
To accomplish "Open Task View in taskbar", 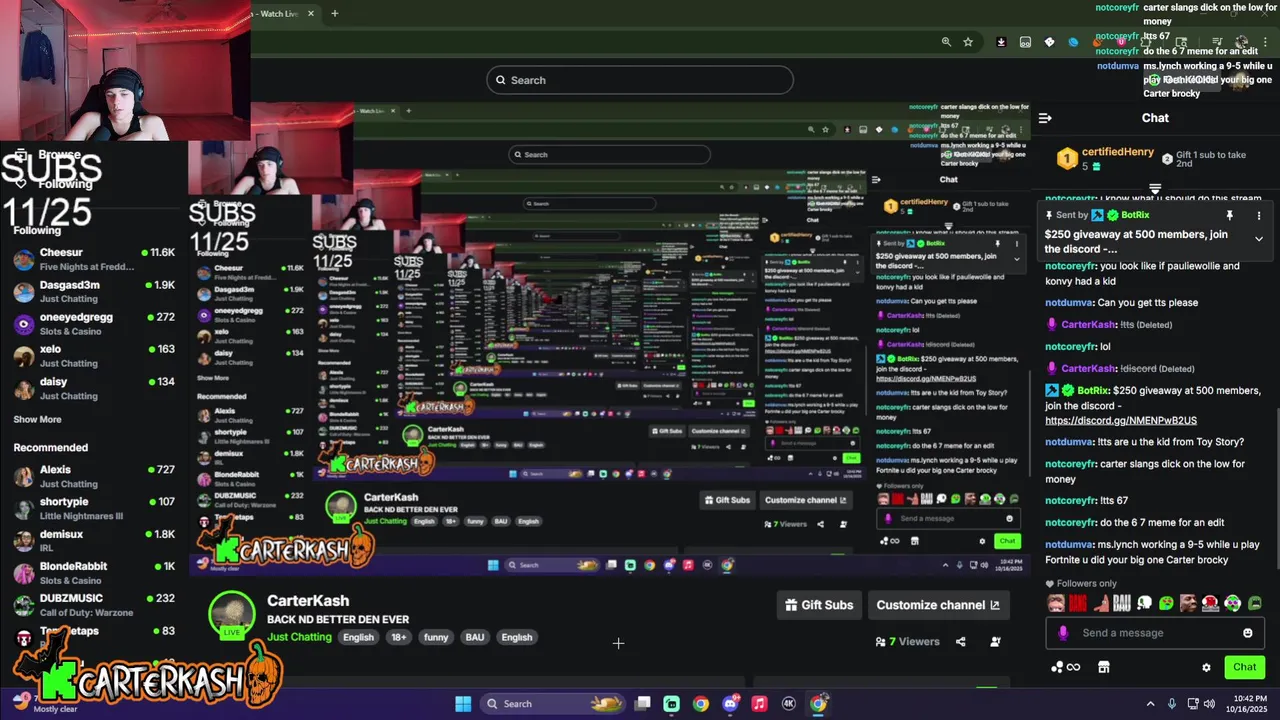I will pyautogui.click(x=643, y=704).
